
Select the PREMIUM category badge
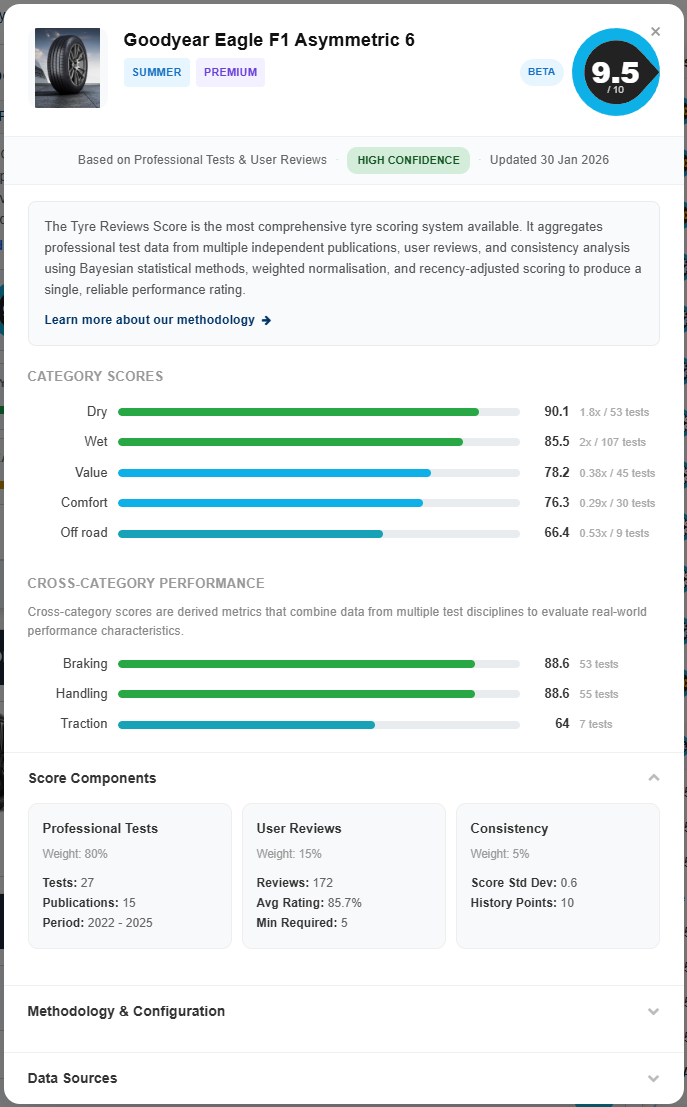coord(230,72)
